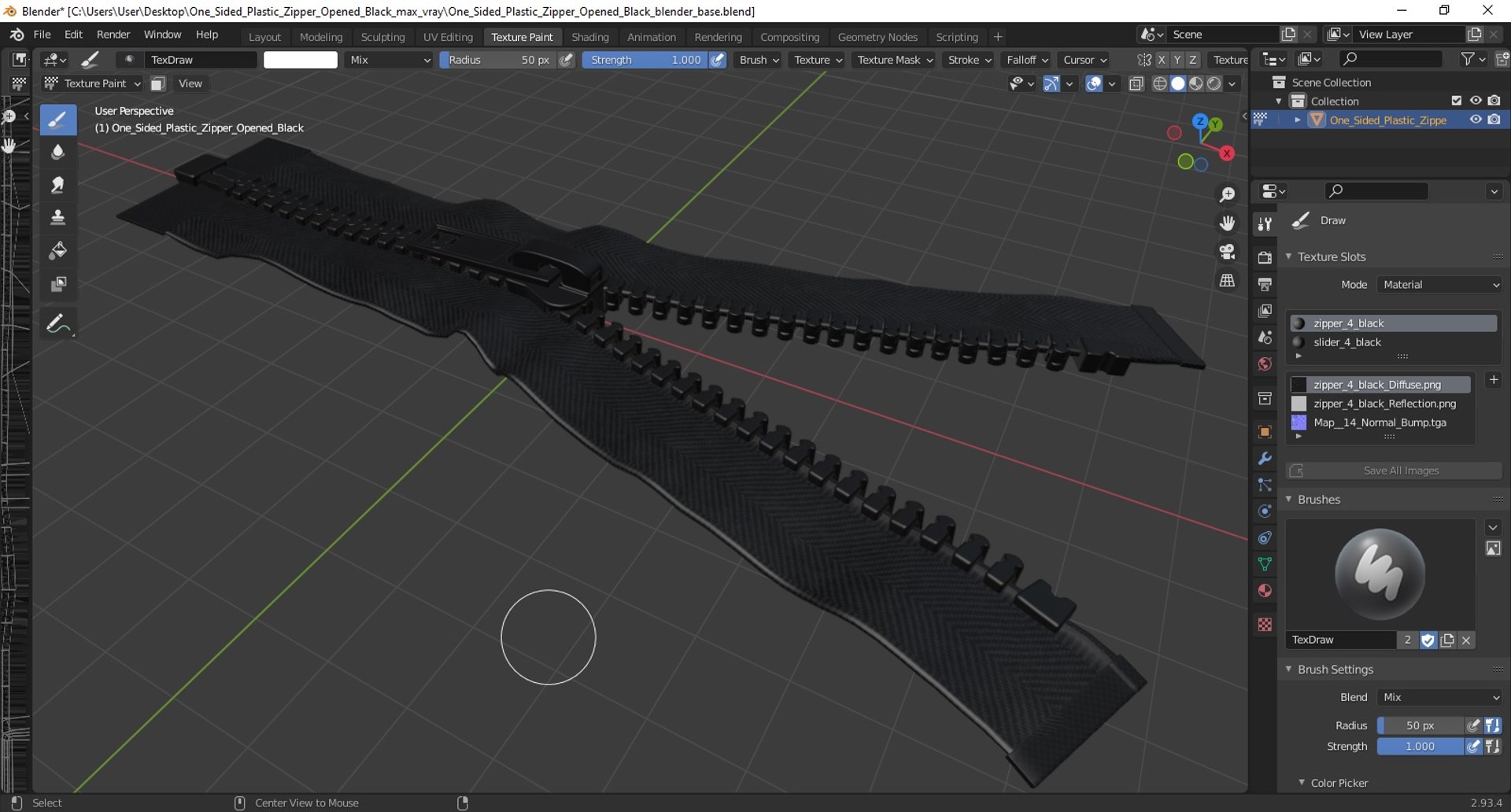Open the Texture Paint mode dropdown
The width and height of the screenshot is (1511, 812).
[93, 83]
